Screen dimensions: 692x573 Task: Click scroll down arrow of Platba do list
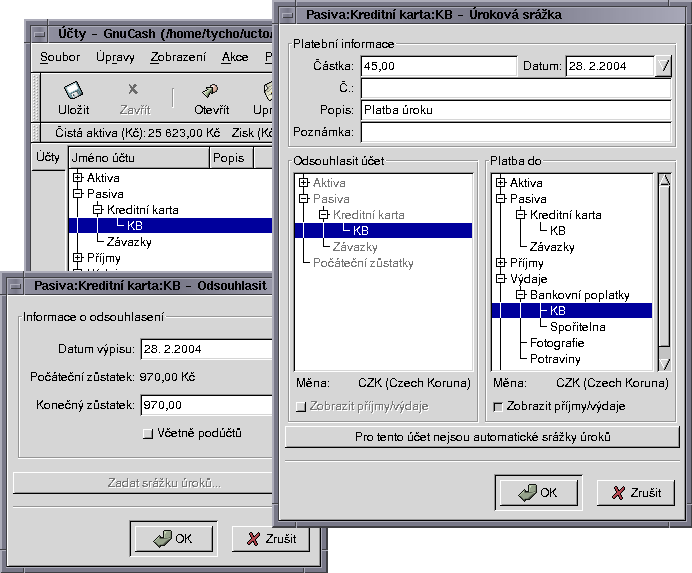click(x=664, y=363)
